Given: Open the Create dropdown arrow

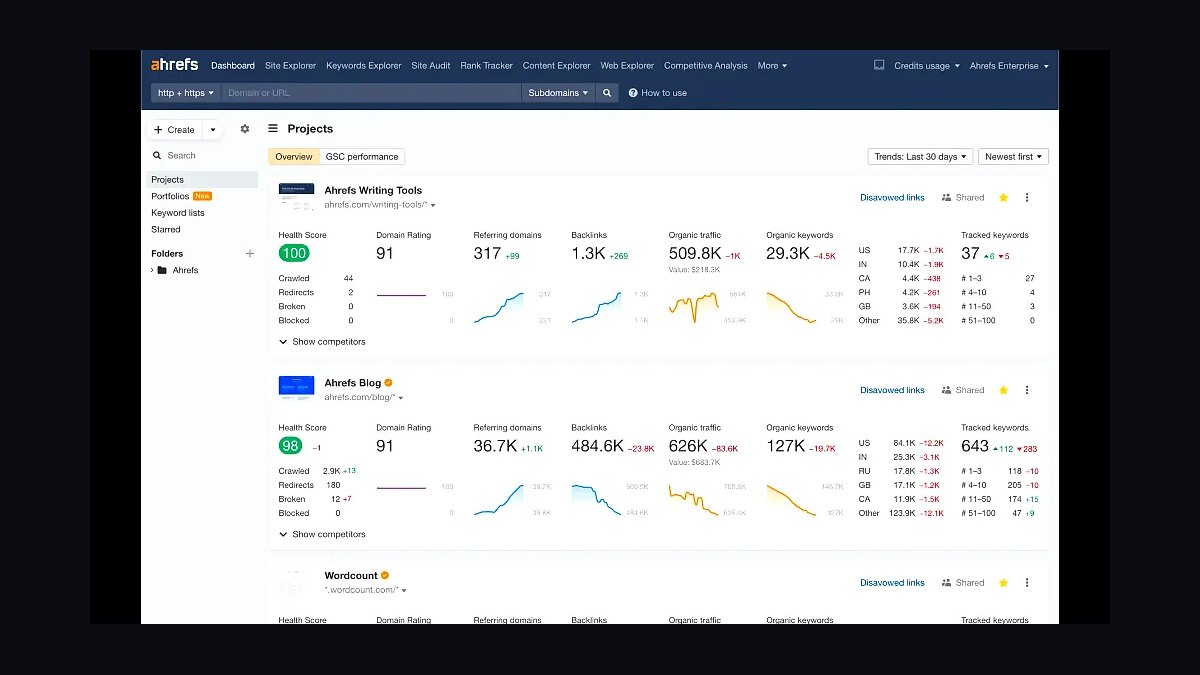Looking at the screenshot, I should (x=213, y=130).
